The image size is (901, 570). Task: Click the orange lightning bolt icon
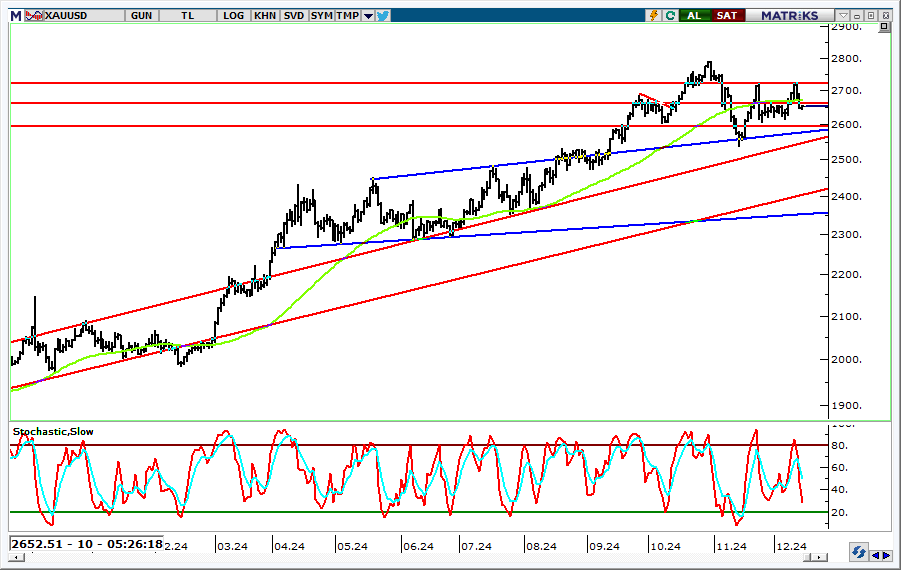click(654, 15)
